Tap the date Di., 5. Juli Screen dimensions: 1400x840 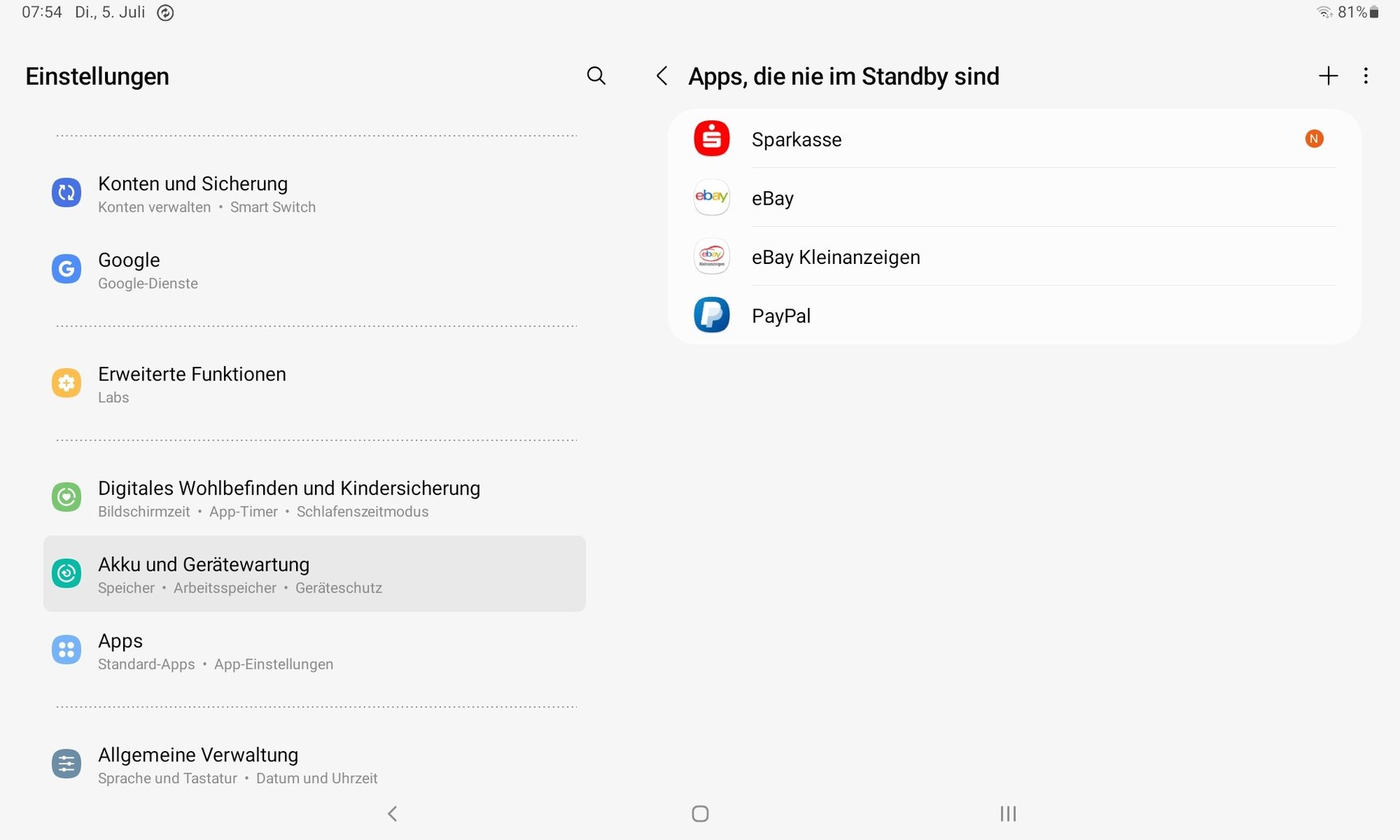(110, 12)
